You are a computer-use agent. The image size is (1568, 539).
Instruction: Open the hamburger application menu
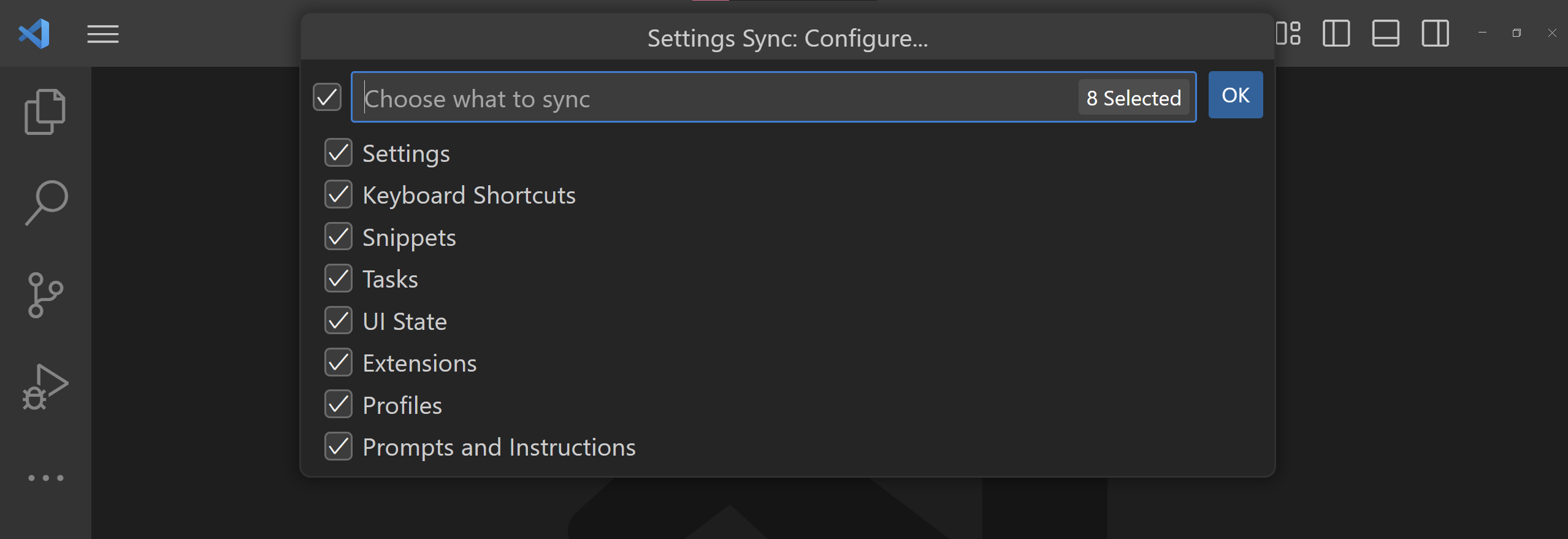102,34
